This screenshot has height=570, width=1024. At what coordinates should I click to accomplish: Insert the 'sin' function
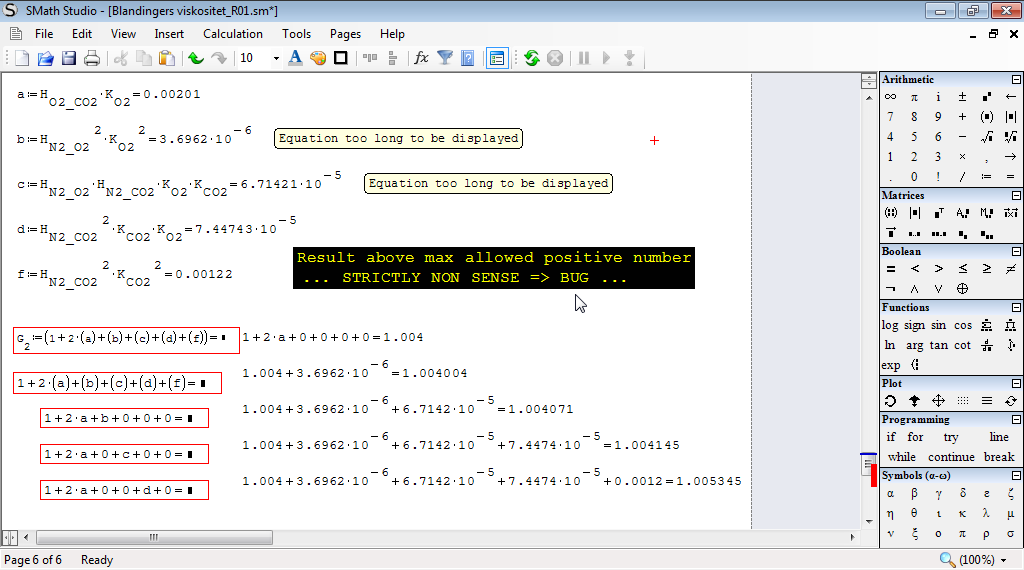click(x=938, y=325)
